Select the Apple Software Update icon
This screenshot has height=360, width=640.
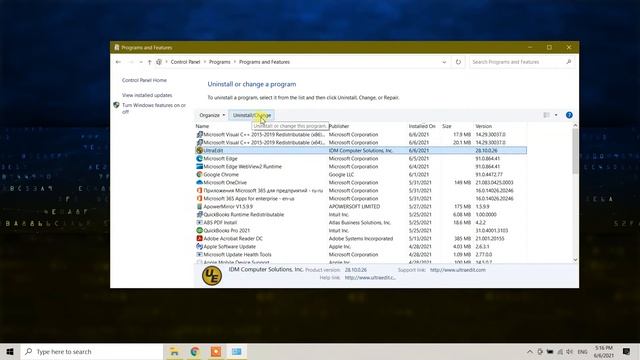click(x=199, y=247)
